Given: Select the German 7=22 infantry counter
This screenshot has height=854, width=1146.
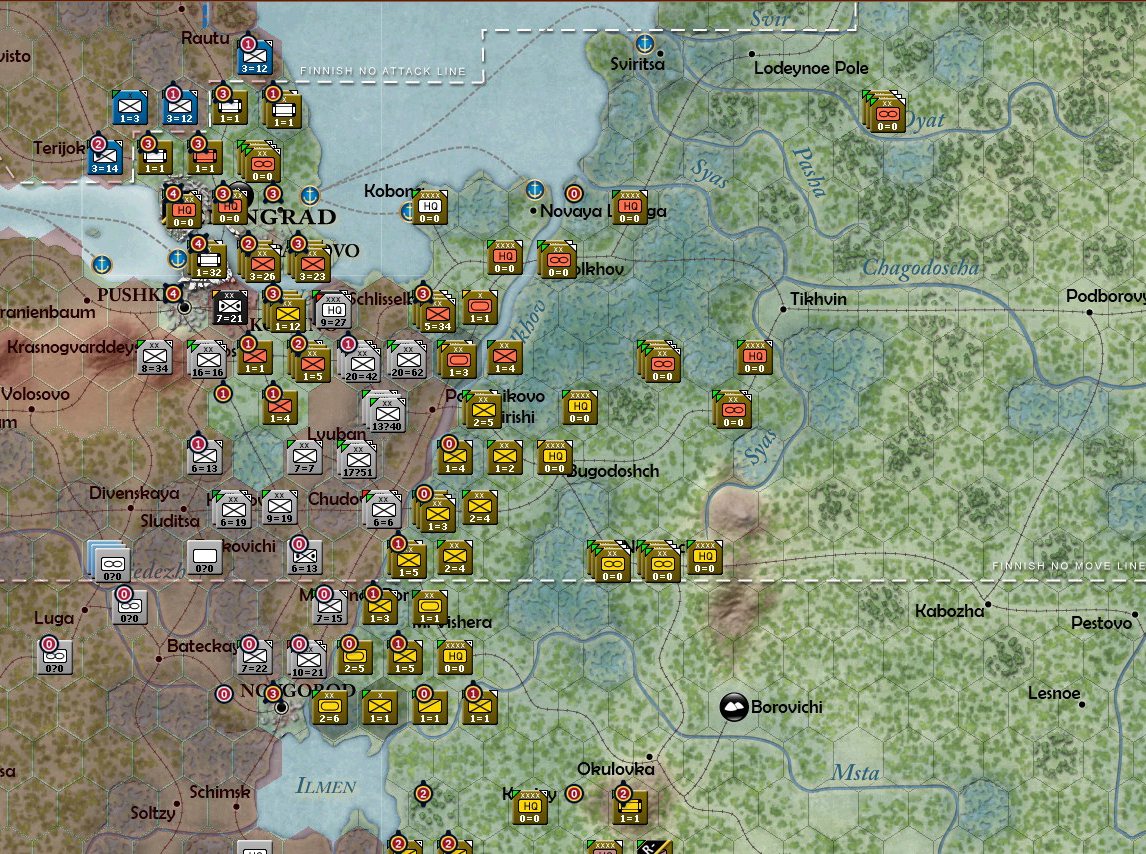Looking at the screenshot, I should tap(254, 657).
